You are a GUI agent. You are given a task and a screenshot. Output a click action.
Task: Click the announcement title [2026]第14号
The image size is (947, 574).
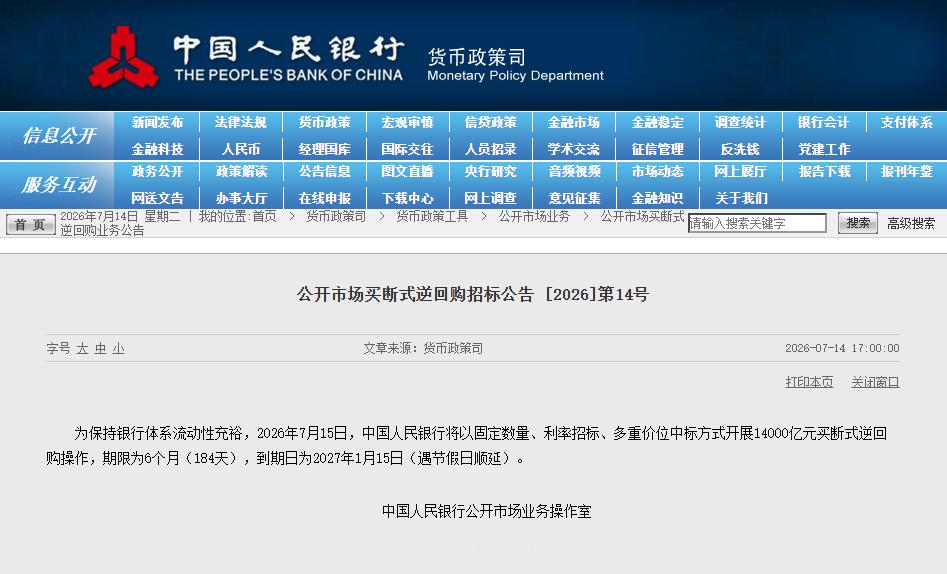pos(473,294)
